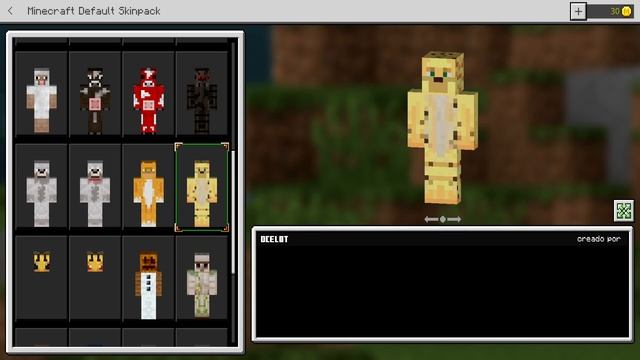Select the snow golem pumpkin-head skin
Viewport: 640px width, 360px height.
[148, 278]
